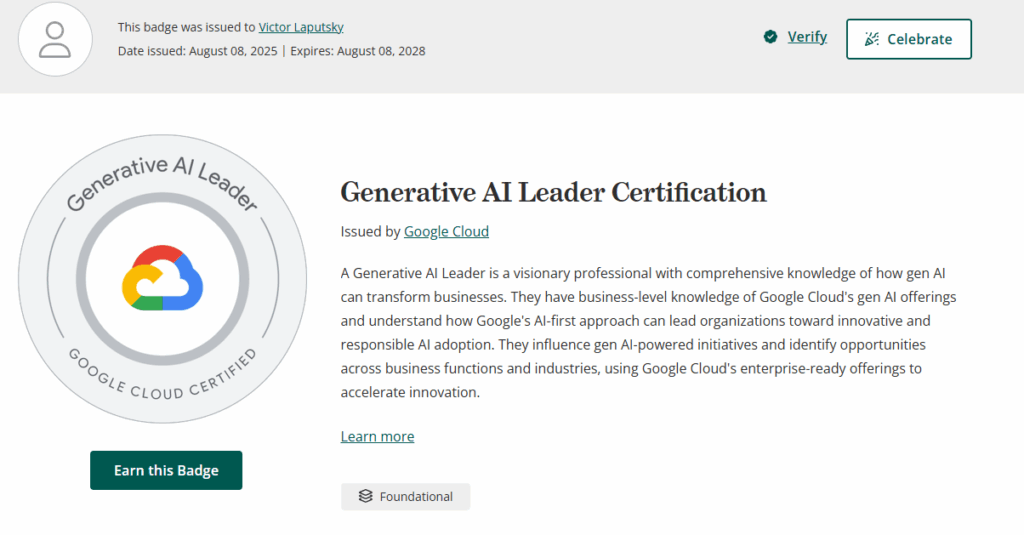Click the Expires August 08, 2028 text
The width and height of the screenshot is (1024, 535).
[358, 51]
